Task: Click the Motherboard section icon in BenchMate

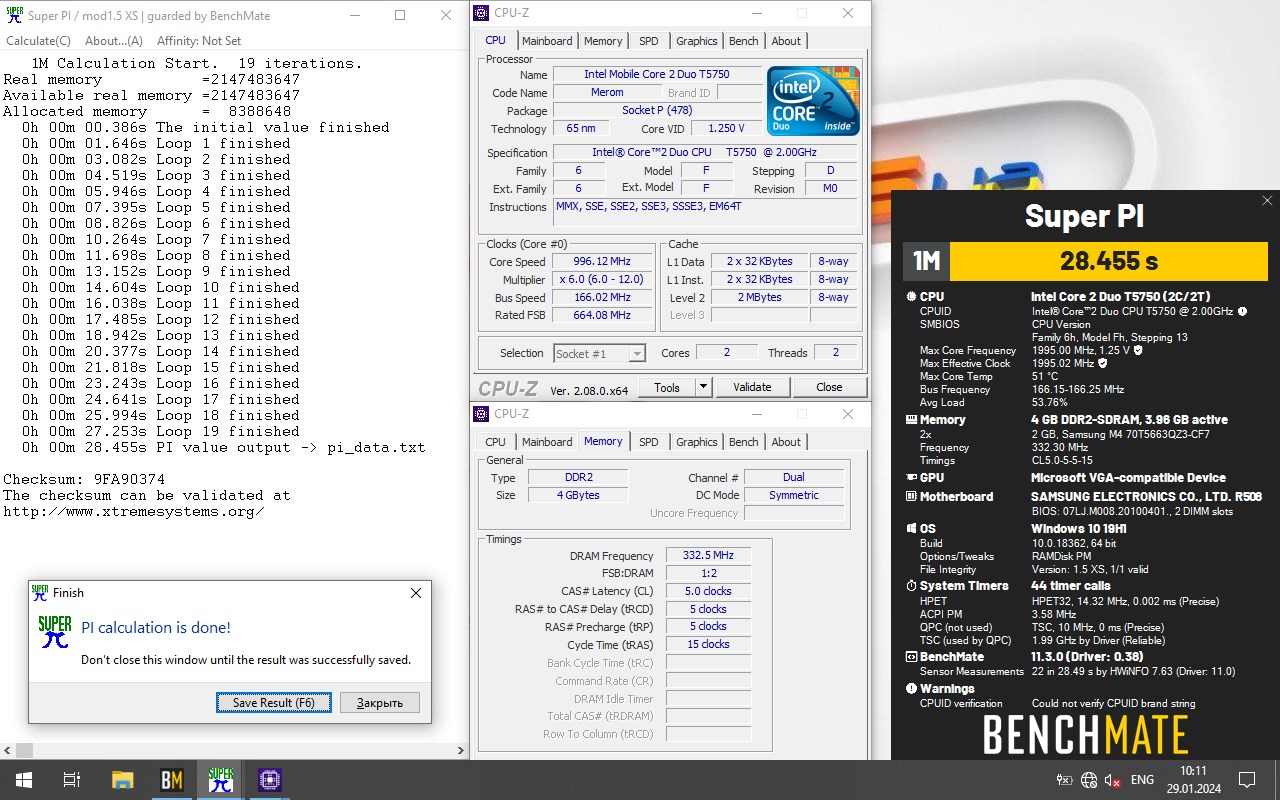Action: 911,497
